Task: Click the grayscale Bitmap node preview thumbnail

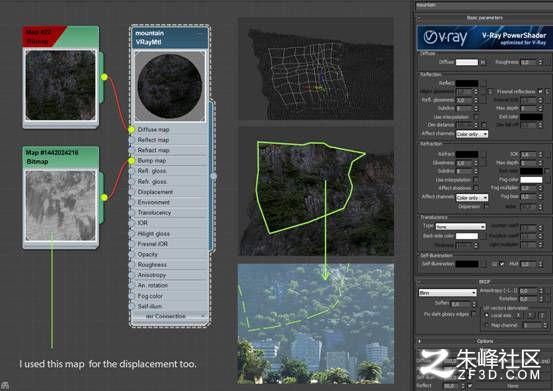Action: 61,206
